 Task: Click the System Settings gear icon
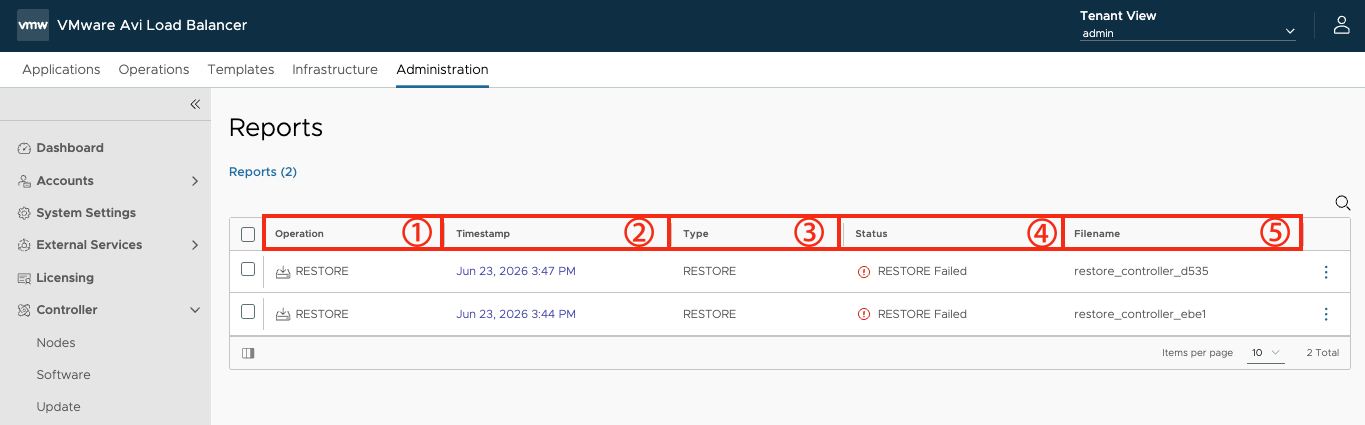click(25, 213)
